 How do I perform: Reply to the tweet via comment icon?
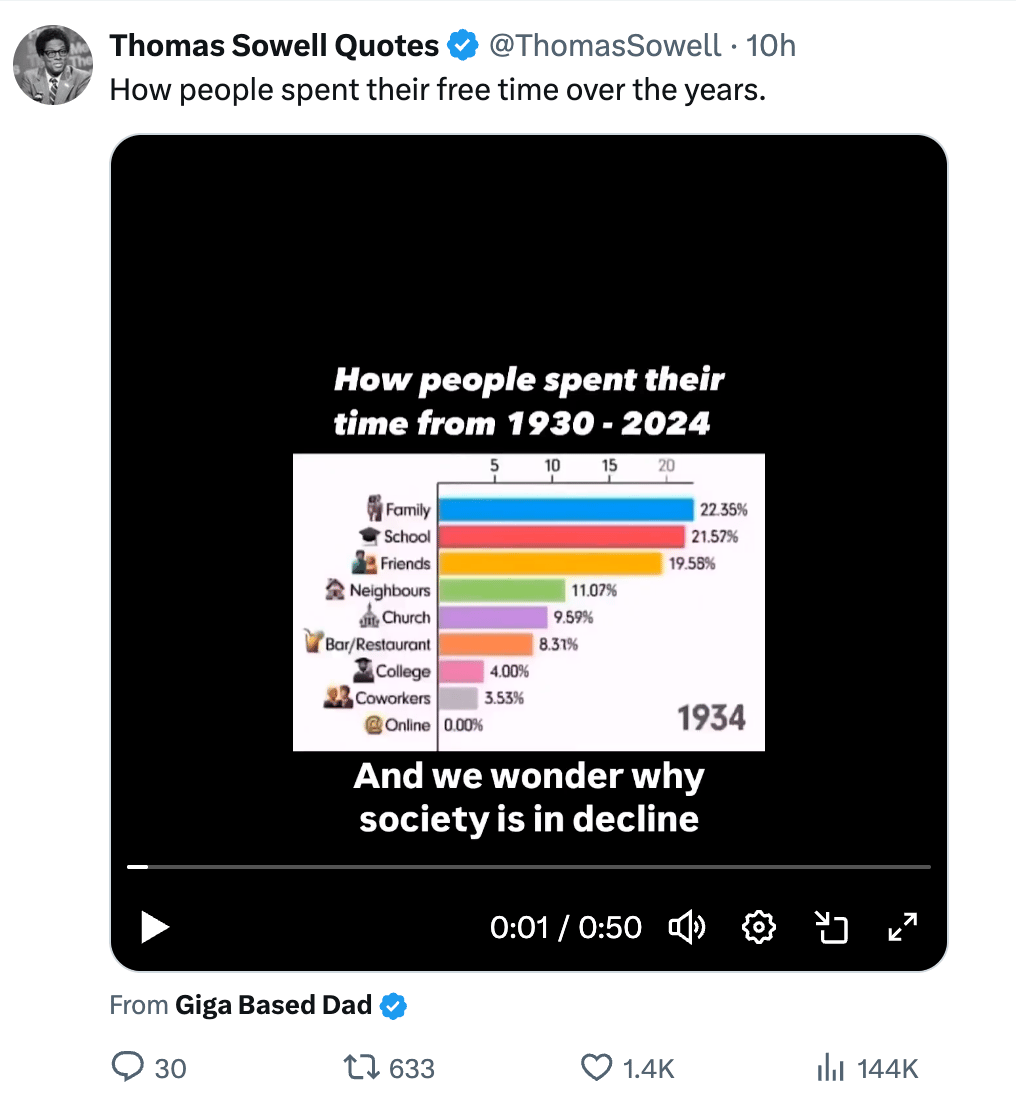point(128,1068)
